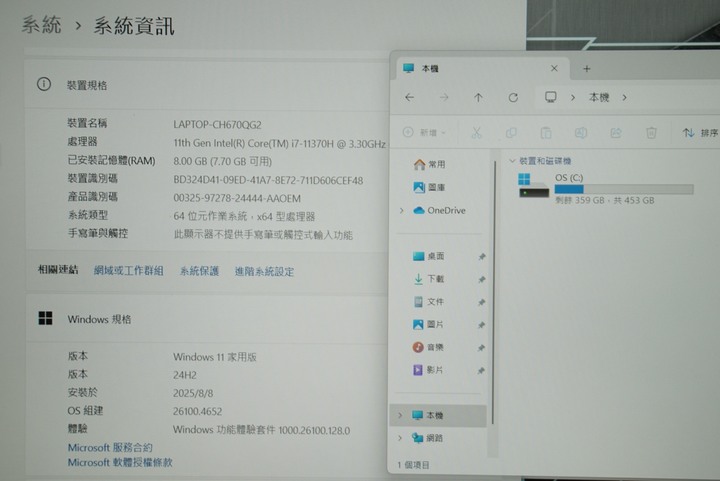720x481 pixels.
Task: Select the 本機 File Explorer tab
Action: 480,68
